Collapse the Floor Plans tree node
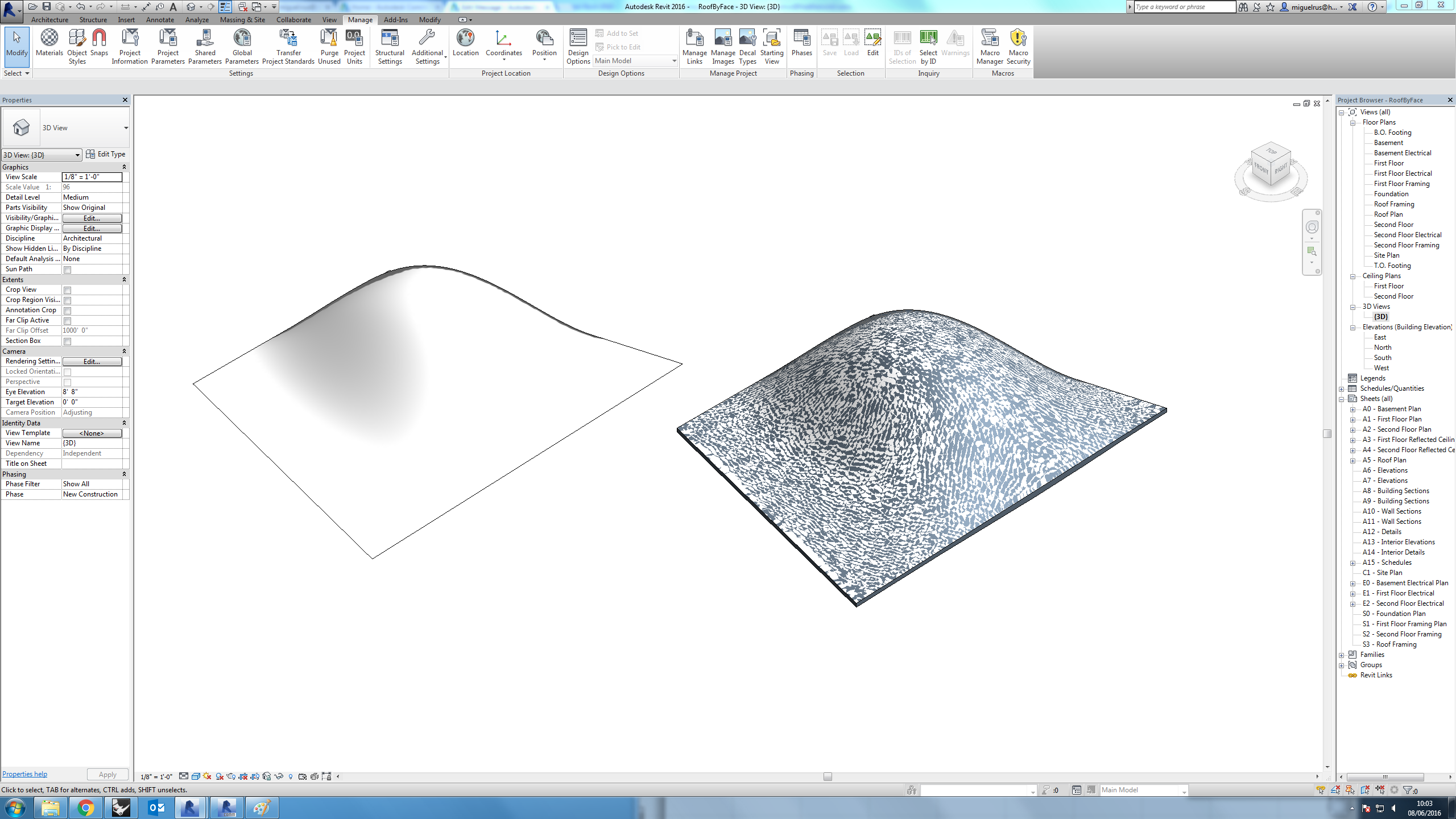1456x819 pixels. pyautogui.click(x=1353, y=122)
